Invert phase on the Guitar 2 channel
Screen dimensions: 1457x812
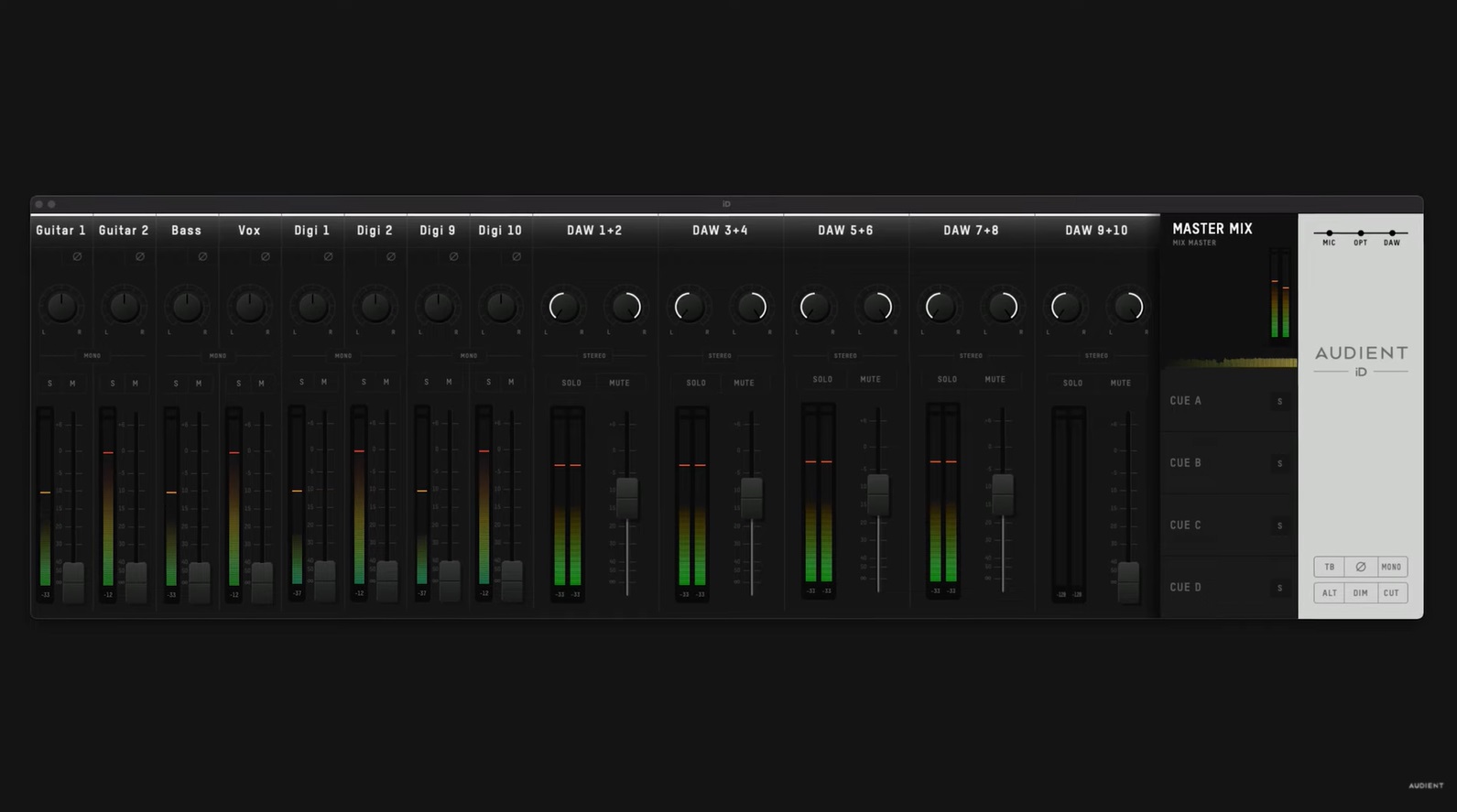[x=140, y=256]
